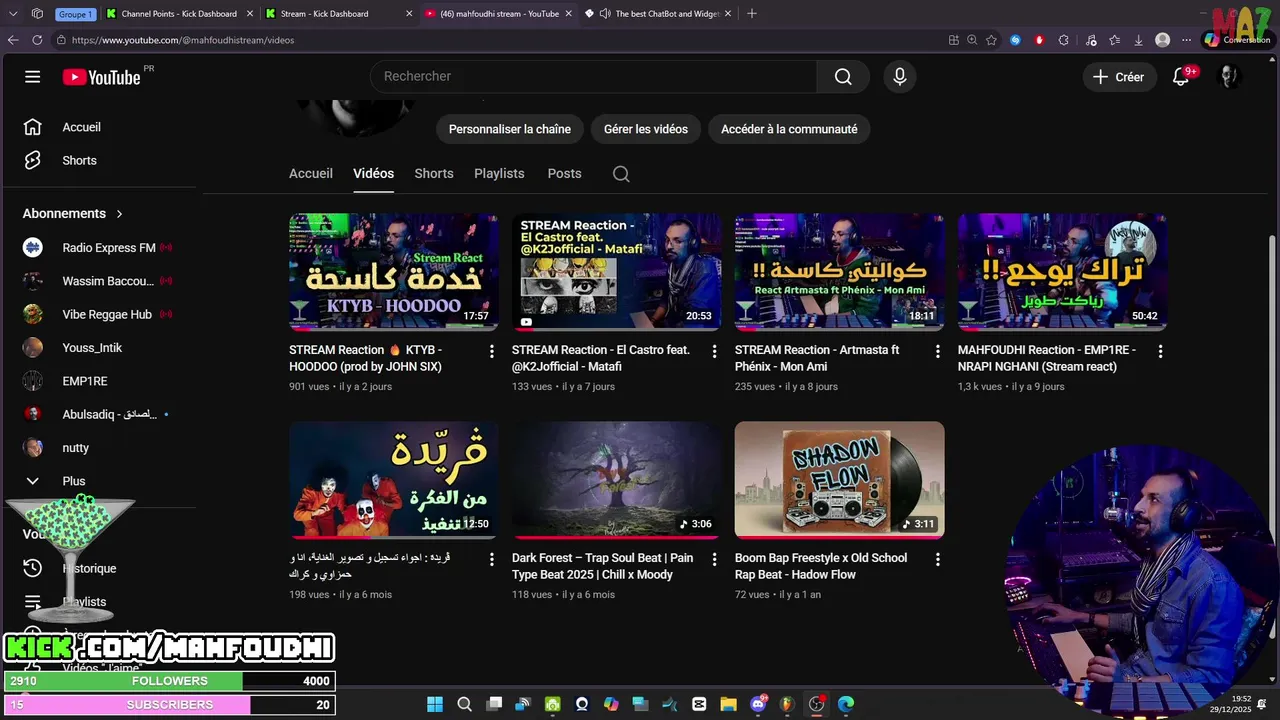Open the Shazam browser extension
Screen dimensions: 1280x720
1015,40
